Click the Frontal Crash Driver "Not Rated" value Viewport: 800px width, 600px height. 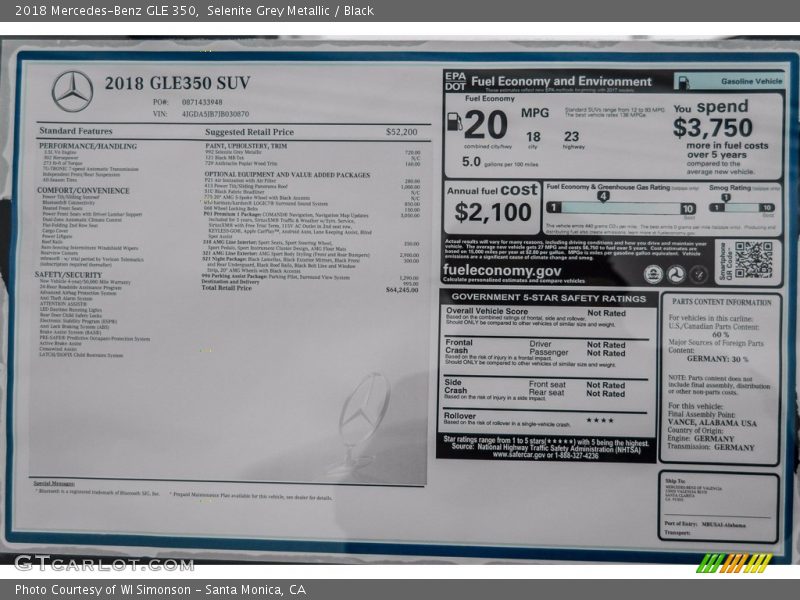pyautogui.click(x=606, y=345)
